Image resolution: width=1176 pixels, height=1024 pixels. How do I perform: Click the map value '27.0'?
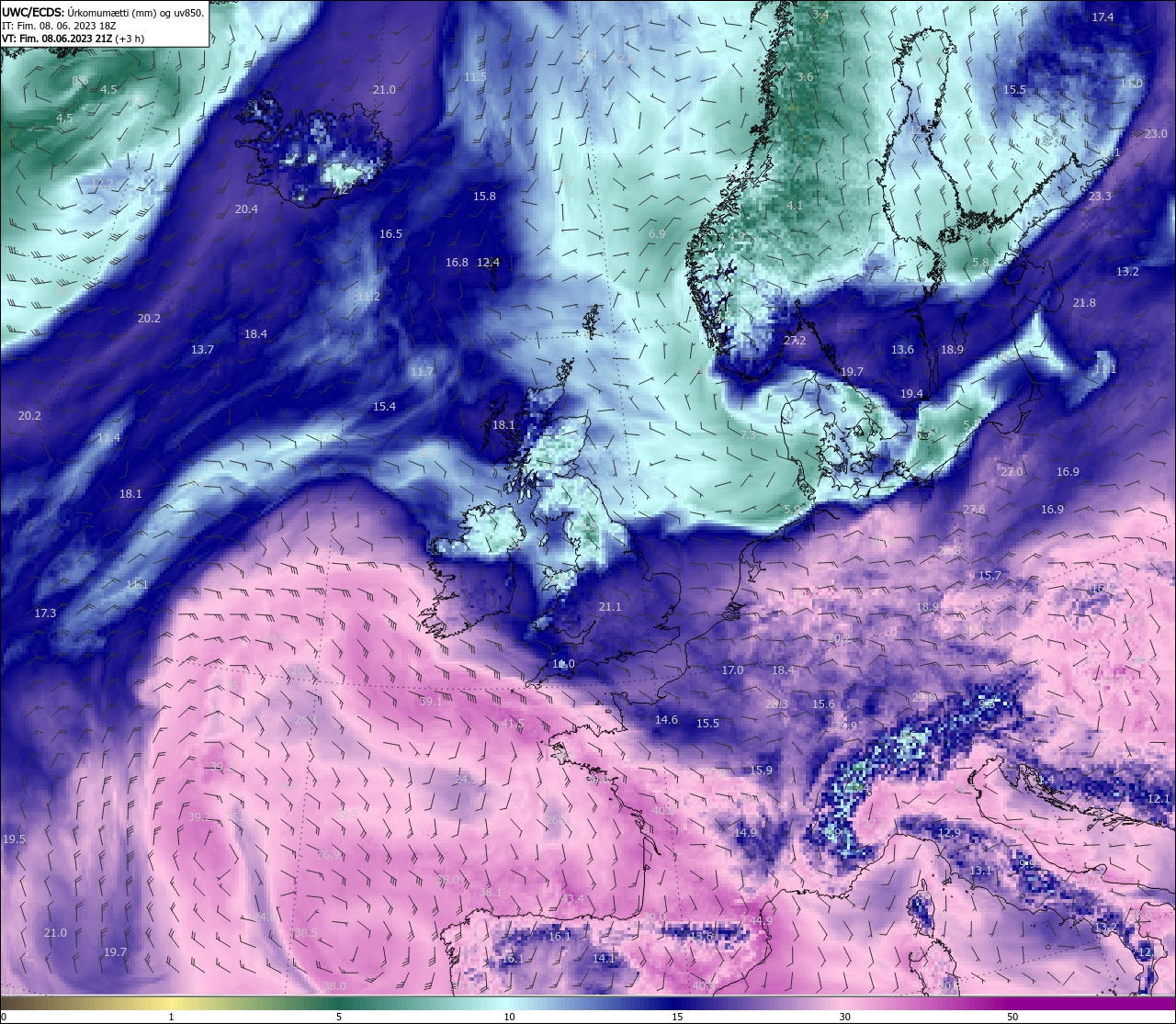[1011, 472]
